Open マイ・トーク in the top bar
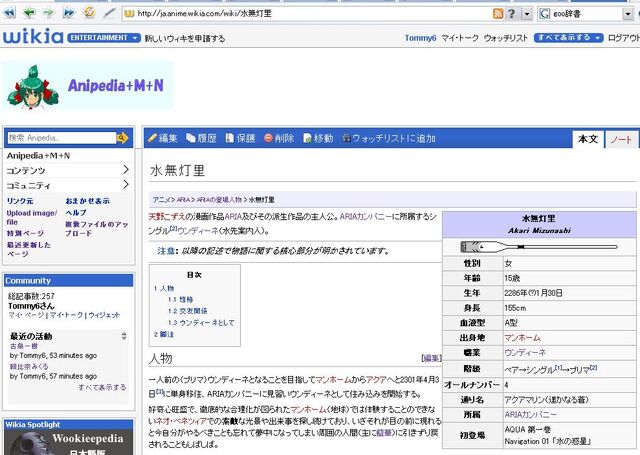Image resolution: width=640 pixels, height=455 pixels. 460,38
